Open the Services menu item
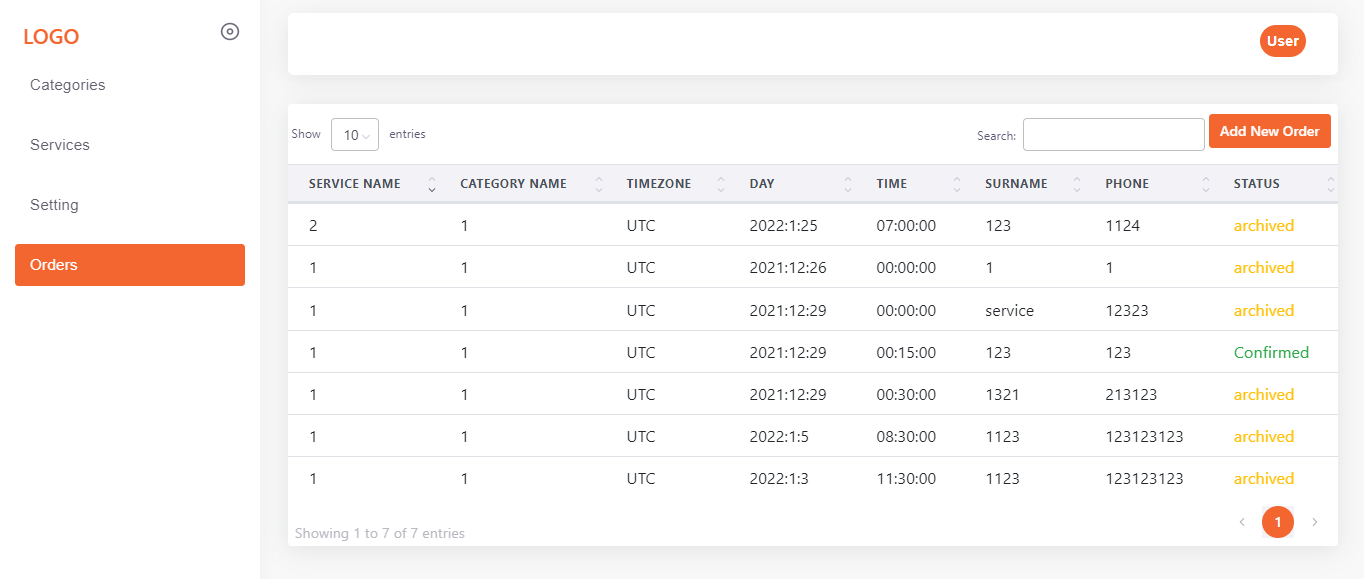1364x579 pixels. [x=60, y=145]
